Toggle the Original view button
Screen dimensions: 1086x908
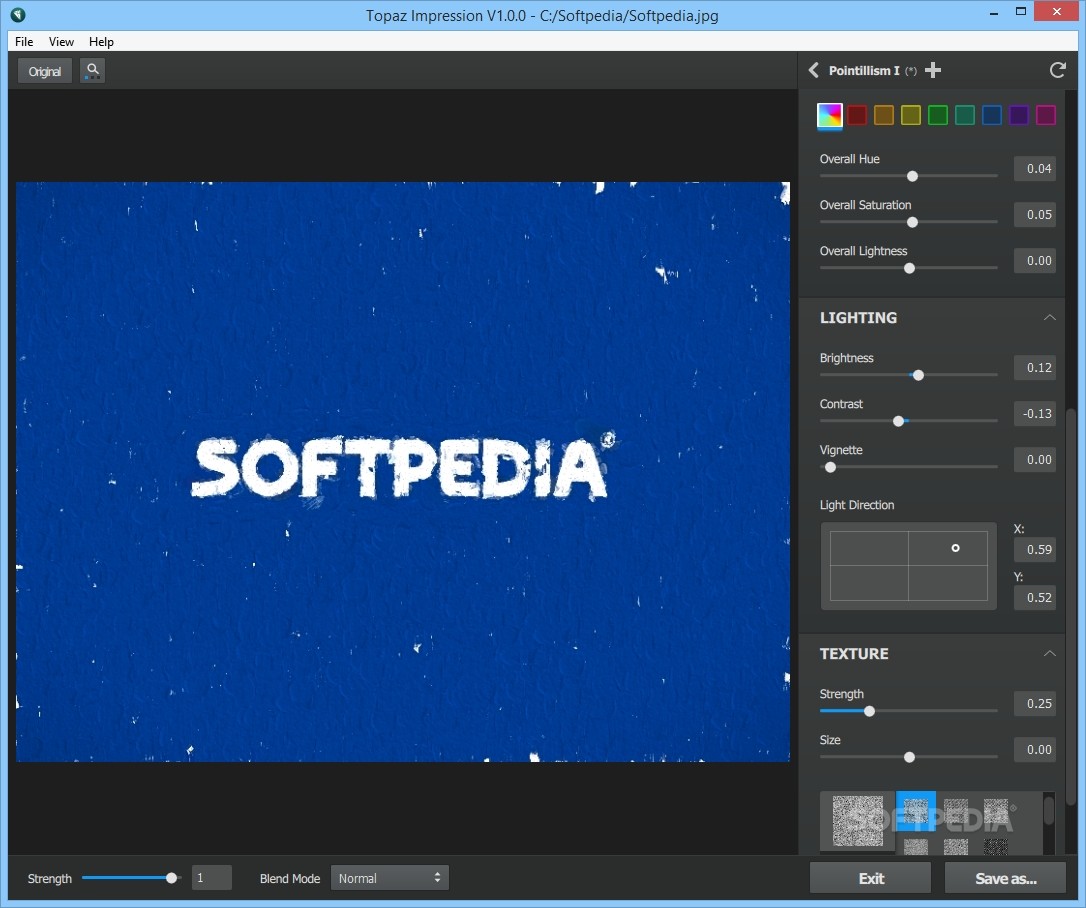(44, 71)
